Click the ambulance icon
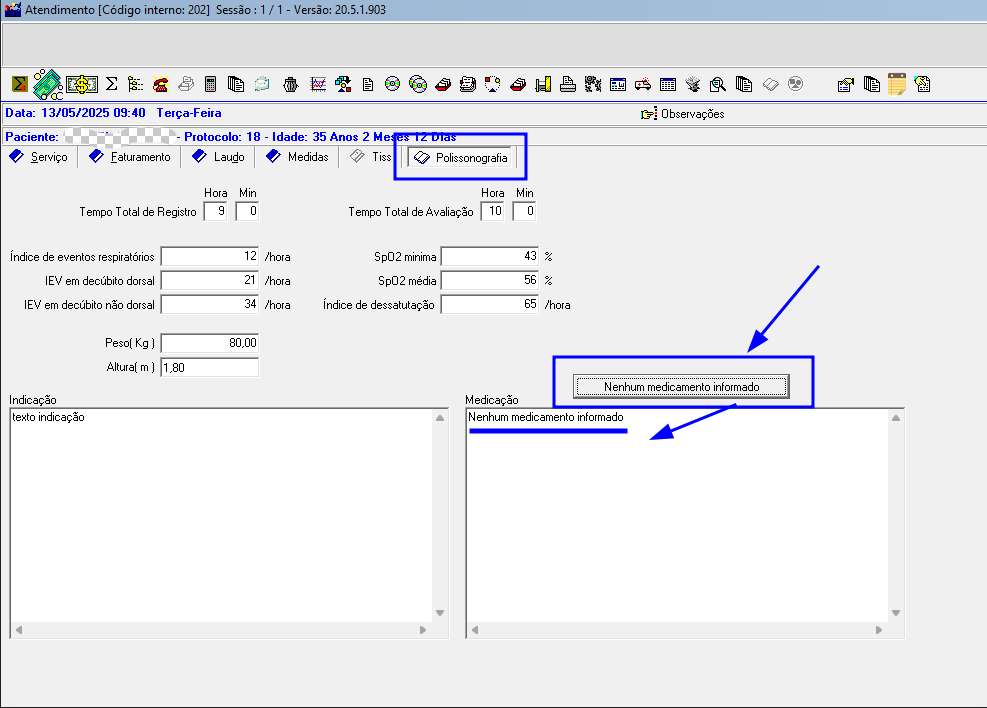This screenshot has height=708, width=987. point(643,84)
